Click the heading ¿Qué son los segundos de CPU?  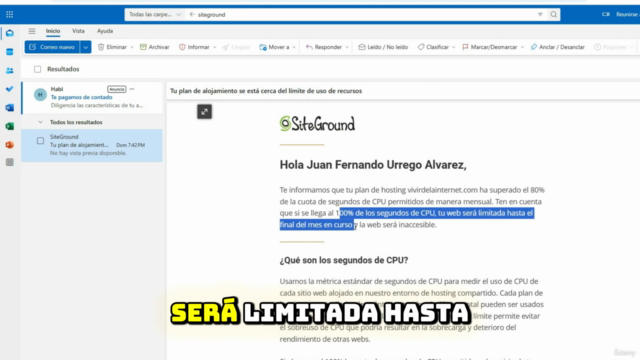coord(344,260)
